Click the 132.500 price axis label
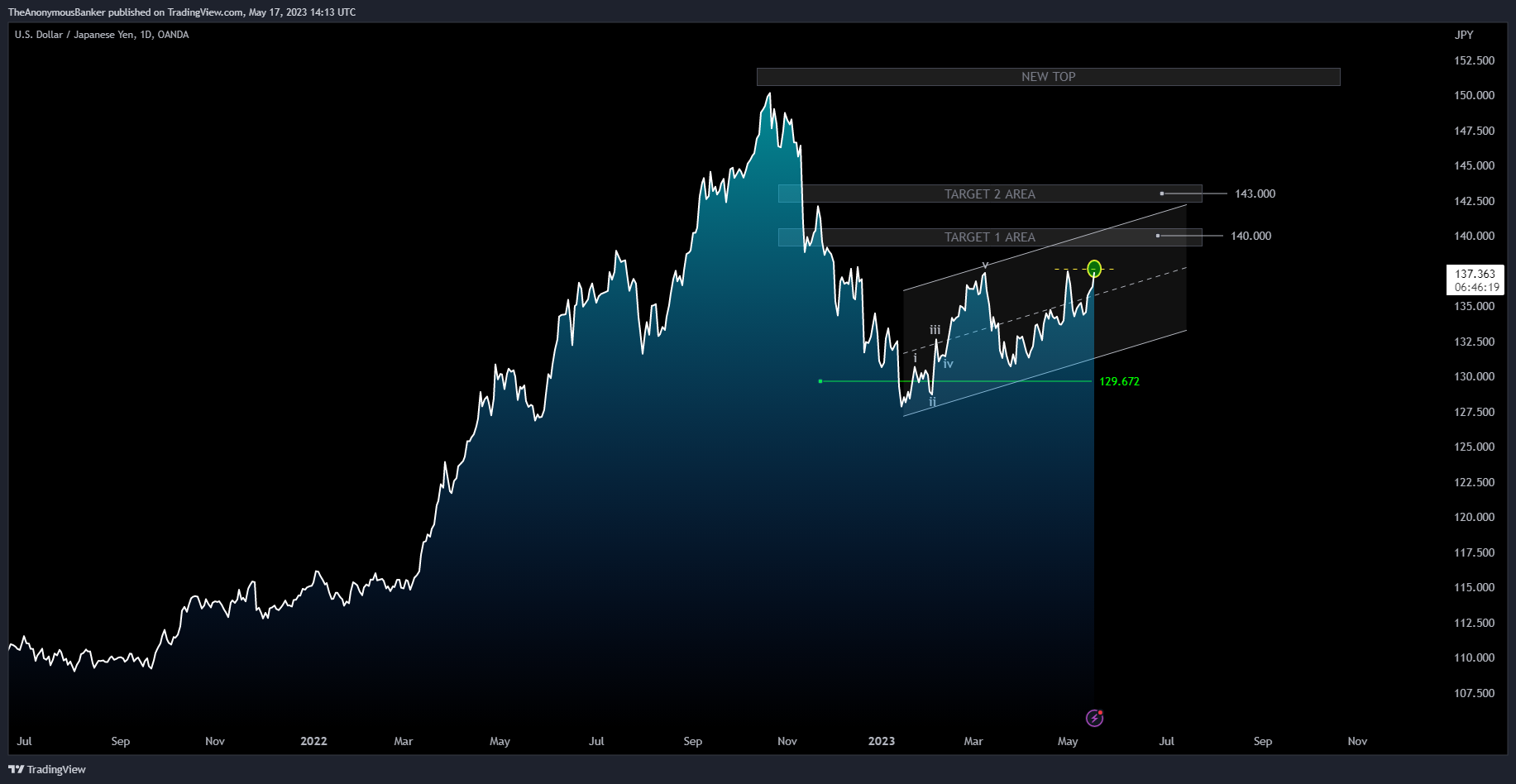The image size is (1516, 784). pyautogui.click(x=1474, y=342)
